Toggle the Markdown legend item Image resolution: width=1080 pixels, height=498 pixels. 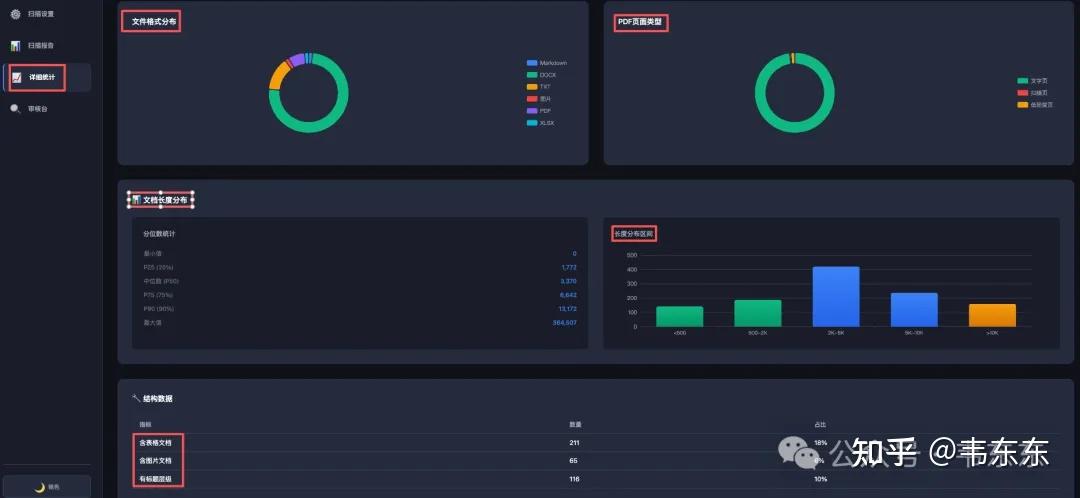pyautogui.click(x=546, y=63)
